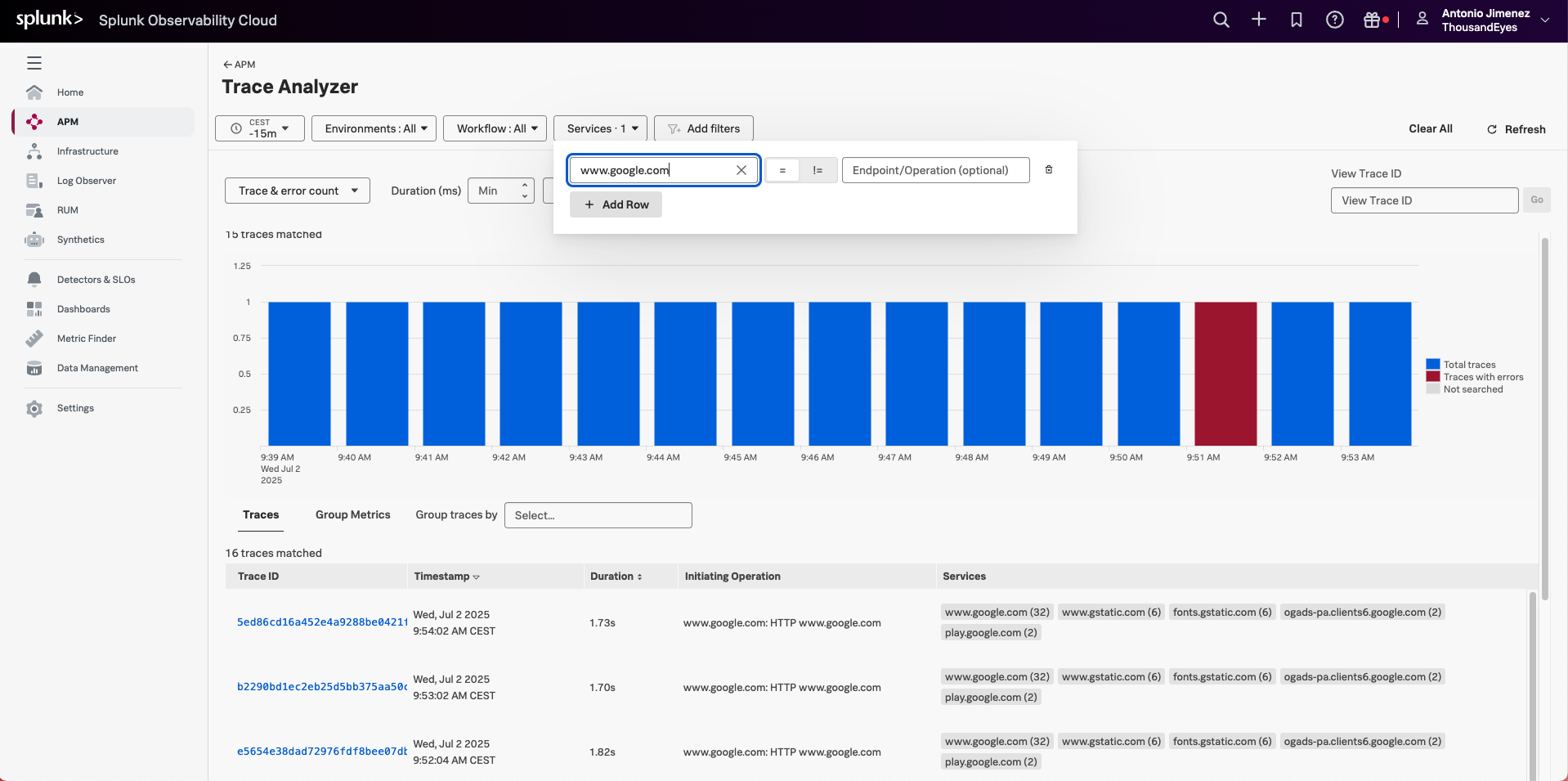
Task: Click the RUM sidebar icon
Action: (34, 209)
